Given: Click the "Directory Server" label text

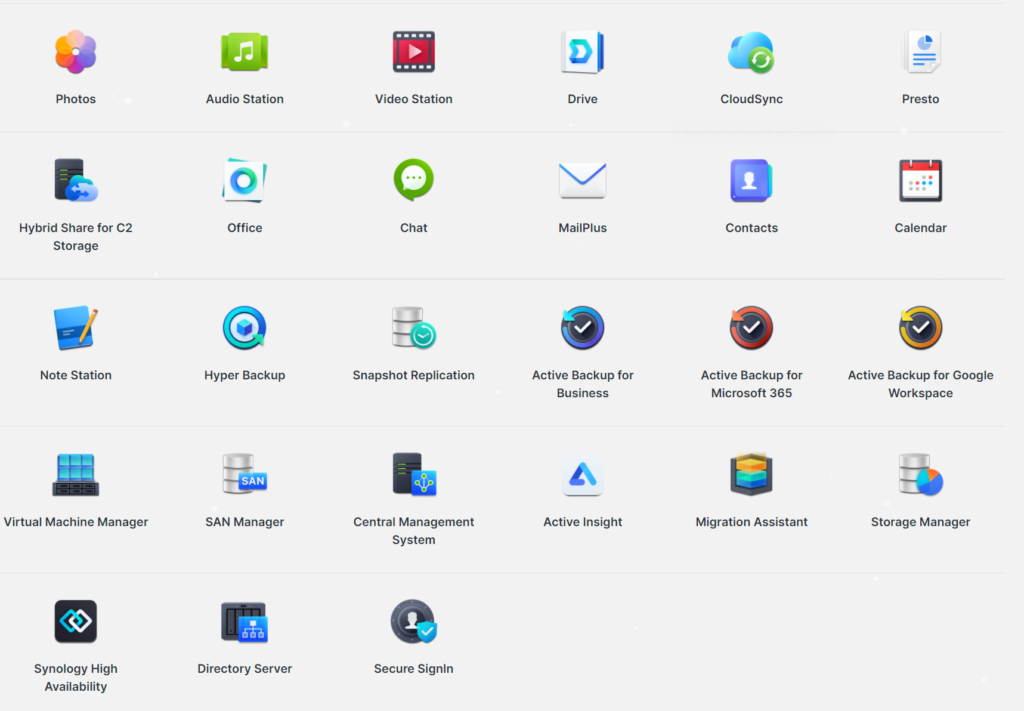Looking at the screenshot, I should click(x=245, y=669).
